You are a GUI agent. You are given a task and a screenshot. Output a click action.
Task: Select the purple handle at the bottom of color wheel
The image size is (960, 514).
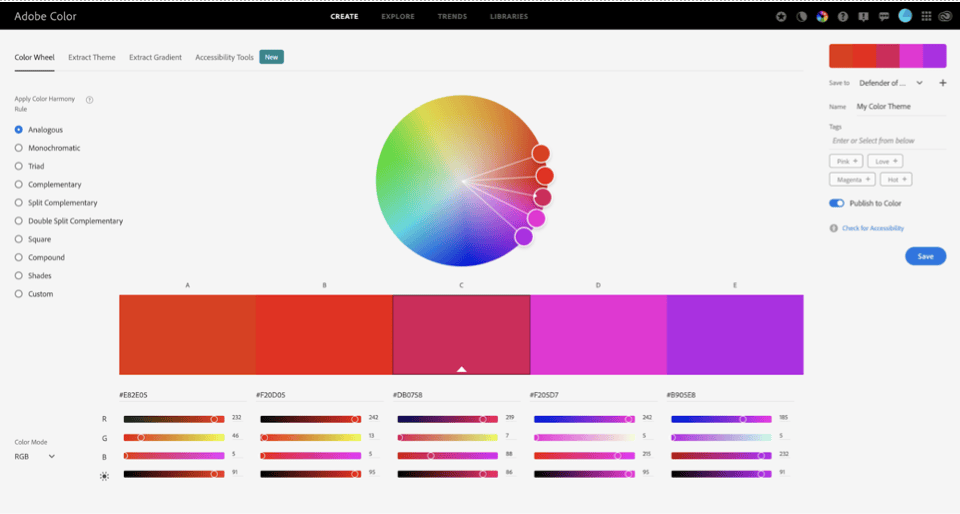(523, 236)
